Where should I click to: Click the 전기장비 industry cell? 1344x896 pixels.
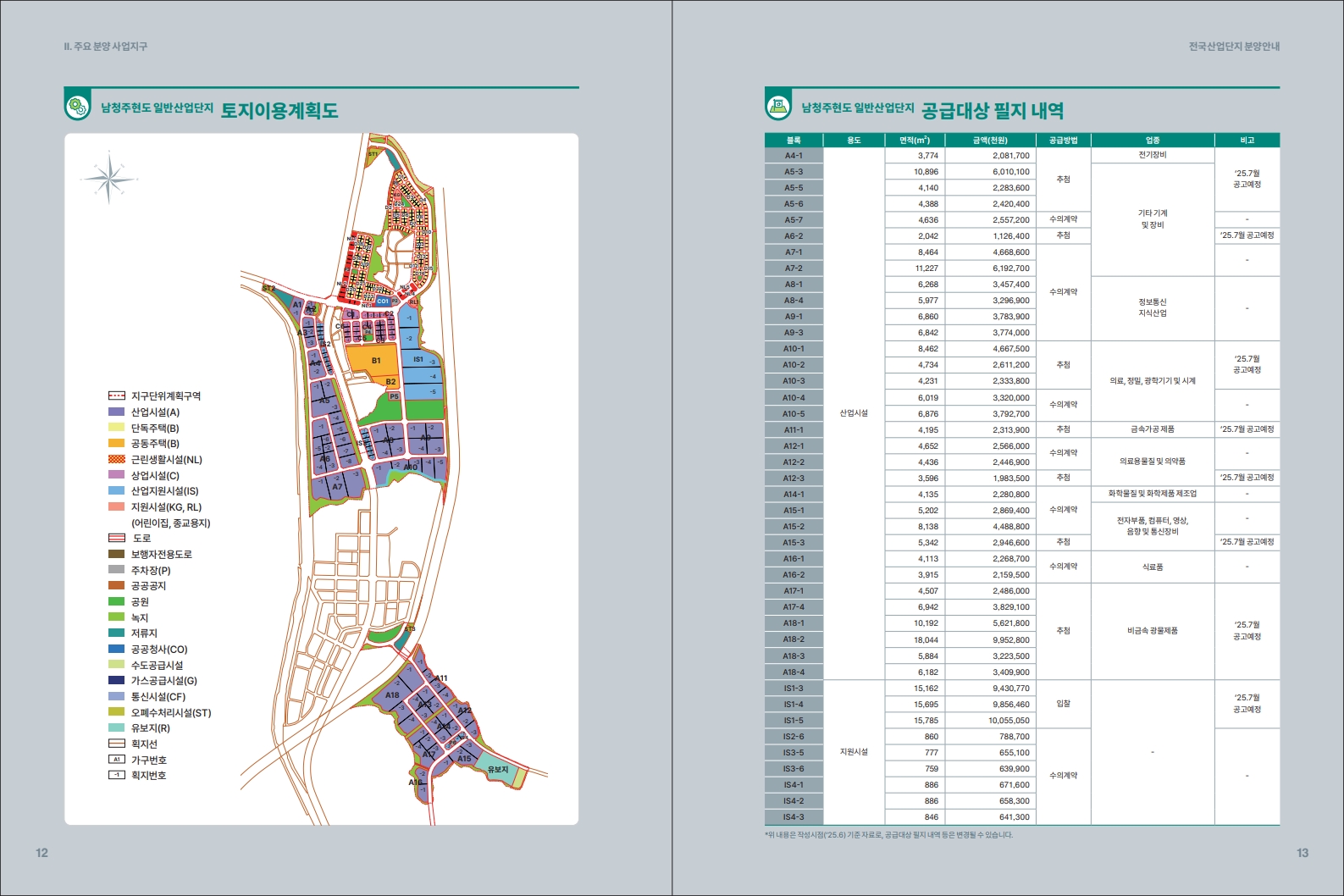[x=1153, y=156]
